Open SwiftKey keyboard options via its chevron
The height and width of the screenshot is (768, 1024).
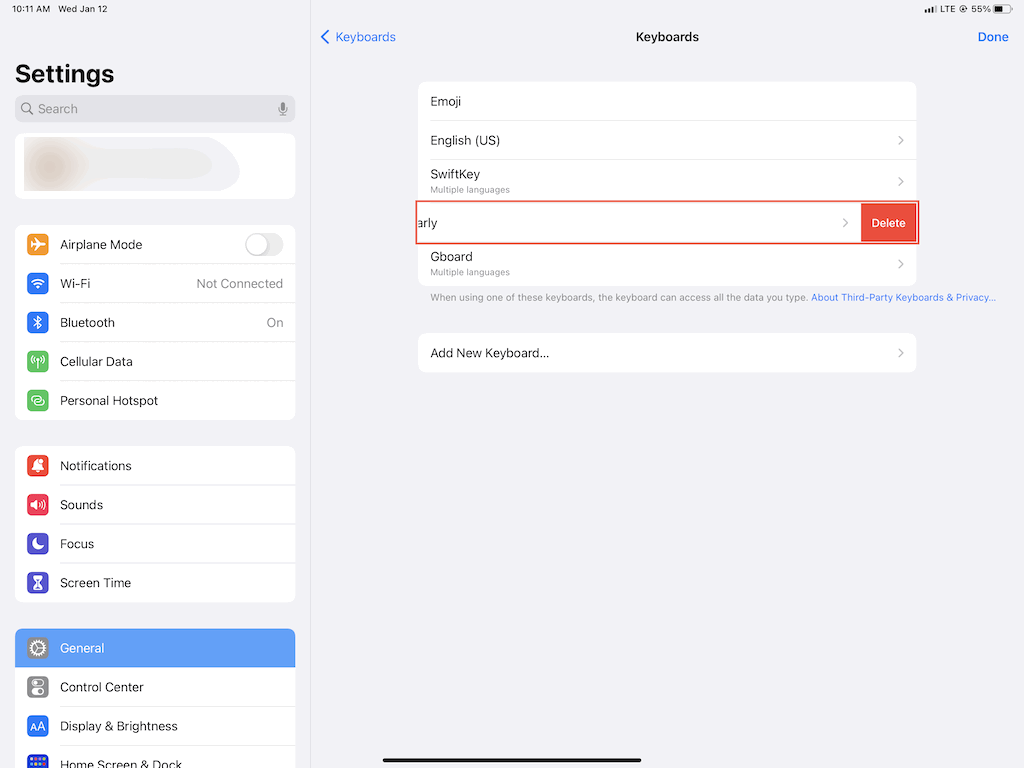pyautogui.click(x=899, y=180)
